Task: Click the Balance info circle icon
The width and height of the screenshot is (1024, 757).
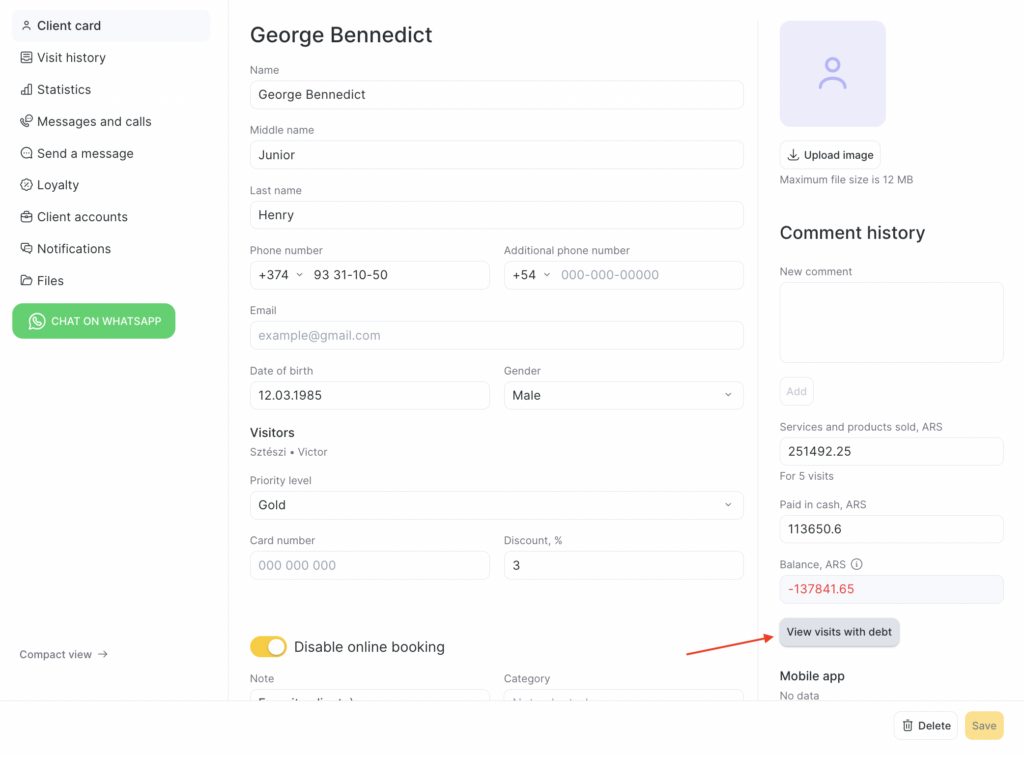Action: pyautogui.click(x=857, y=564)
